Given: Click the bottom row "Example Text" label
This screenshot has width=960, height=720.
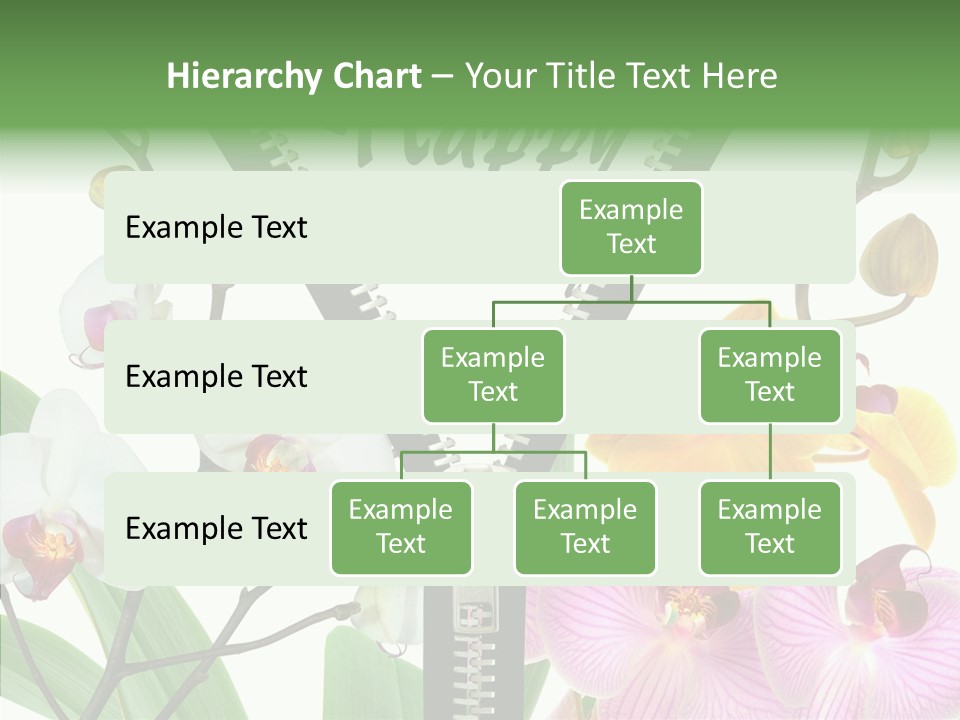Looking at the screenshot, I should [x=216, y=529].
